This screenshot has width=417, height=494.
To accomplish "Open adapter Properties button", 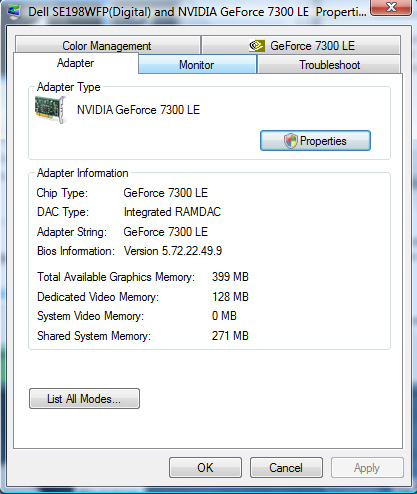I will pos(315,141).
